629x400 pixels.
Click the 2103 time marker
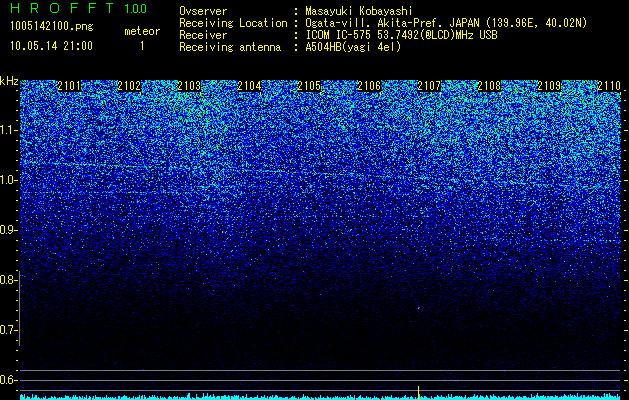189,86
